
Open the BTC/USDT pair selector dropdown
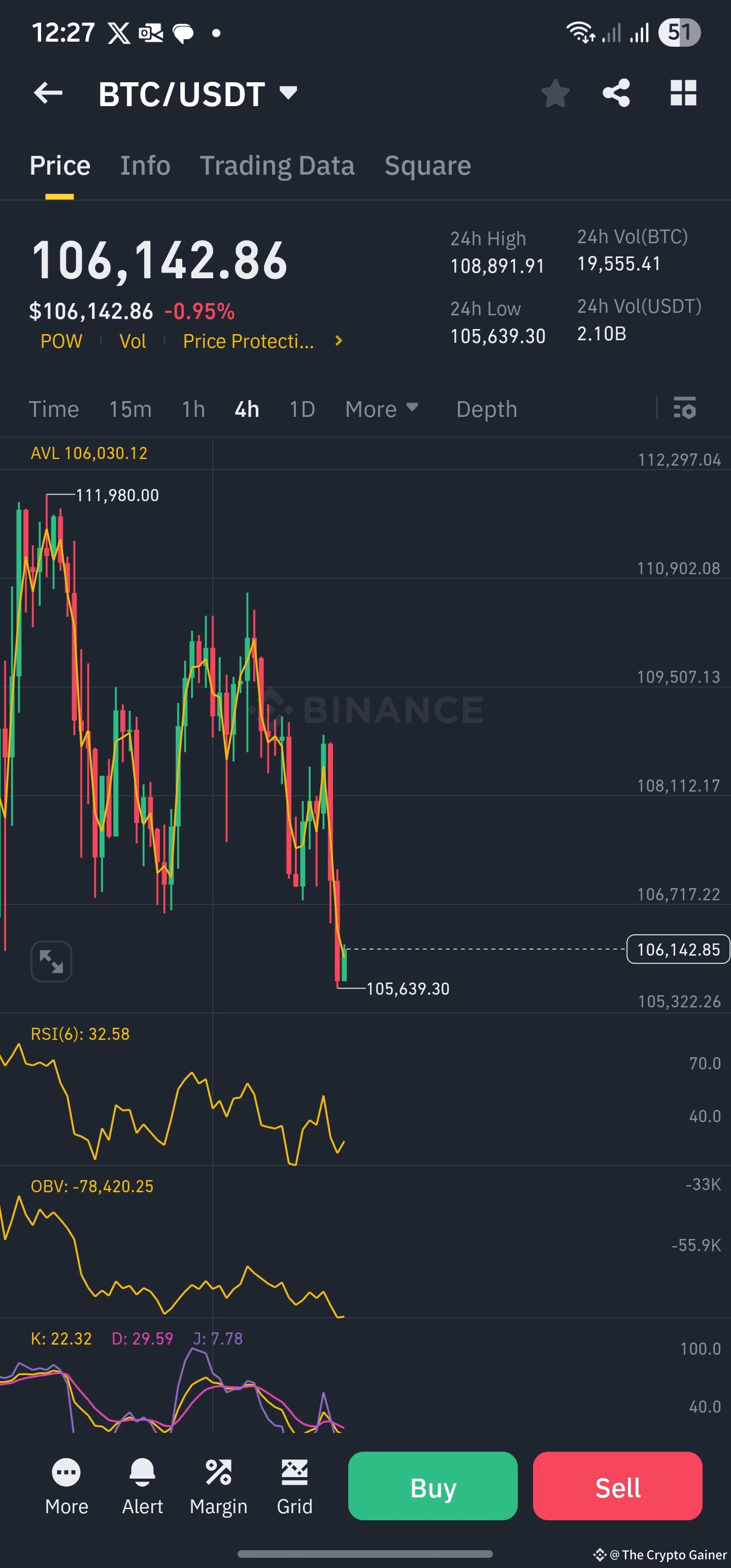point(198,94)
